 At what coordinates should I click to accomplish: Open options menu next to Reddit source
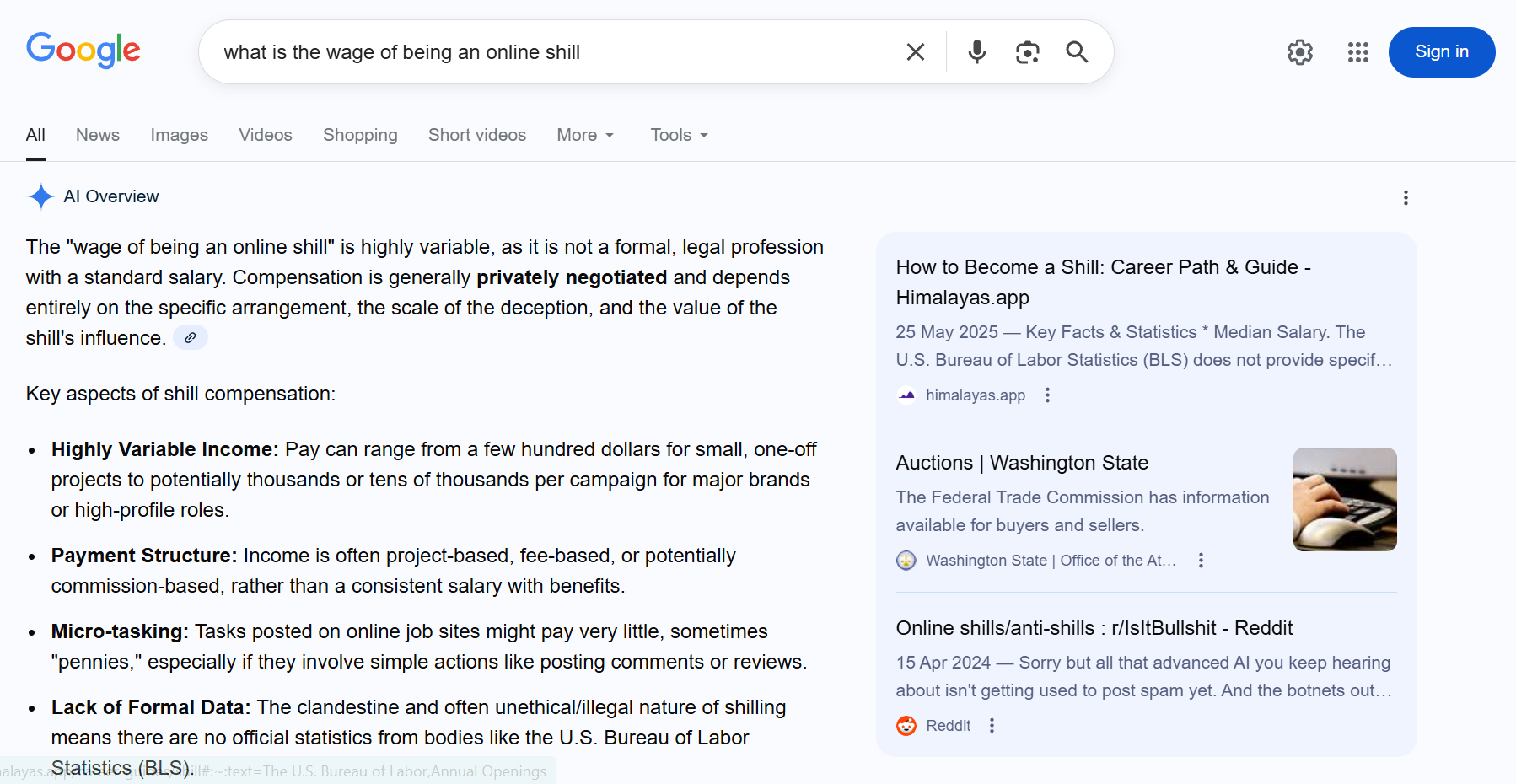[992, 726]
